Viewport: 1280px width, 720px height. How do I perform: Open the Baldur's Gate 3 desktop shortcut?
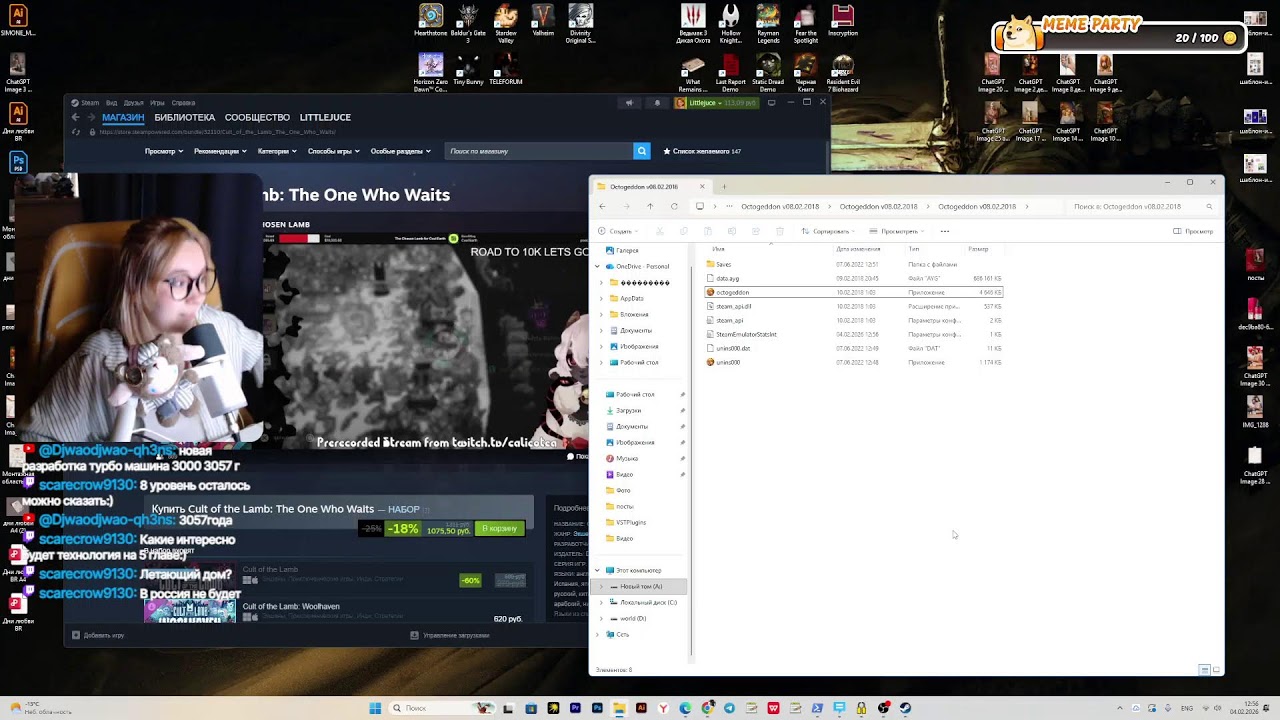tap(468, 24)
